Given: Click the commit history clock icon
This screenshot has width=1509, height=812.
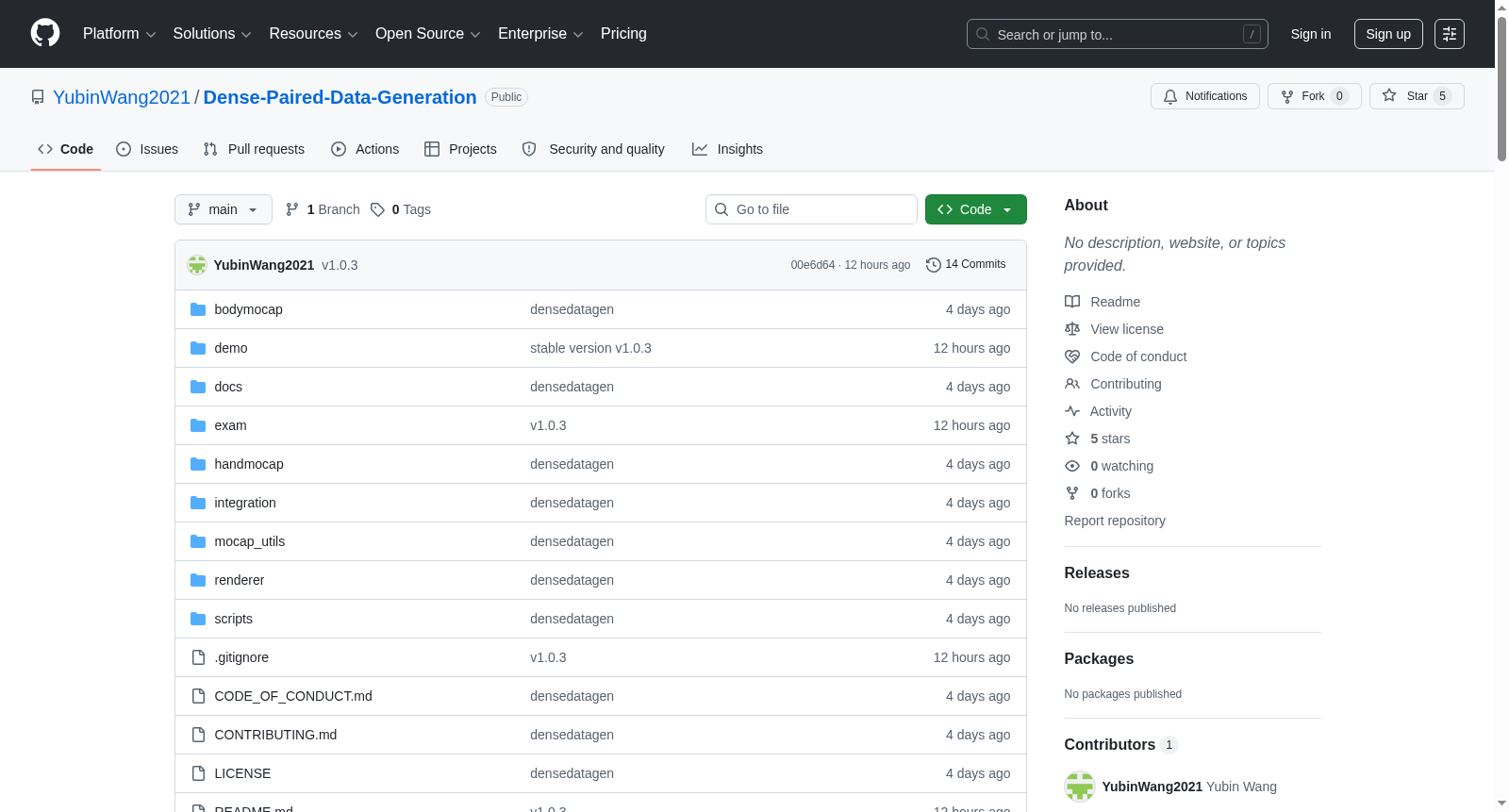Looking at the screenshot, I should [x=934, y=265].
